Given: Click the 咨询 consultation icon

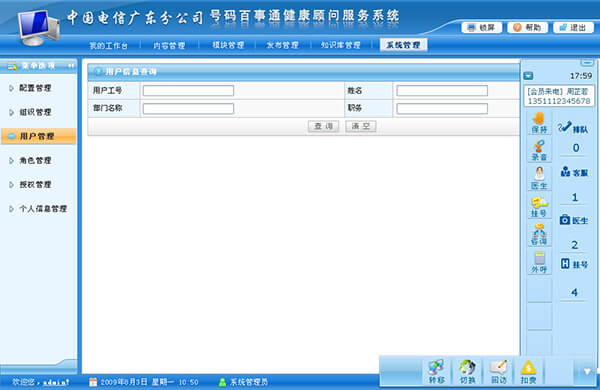Looking at the screenshot, I should pyautogui.click(x=539, y=234).
